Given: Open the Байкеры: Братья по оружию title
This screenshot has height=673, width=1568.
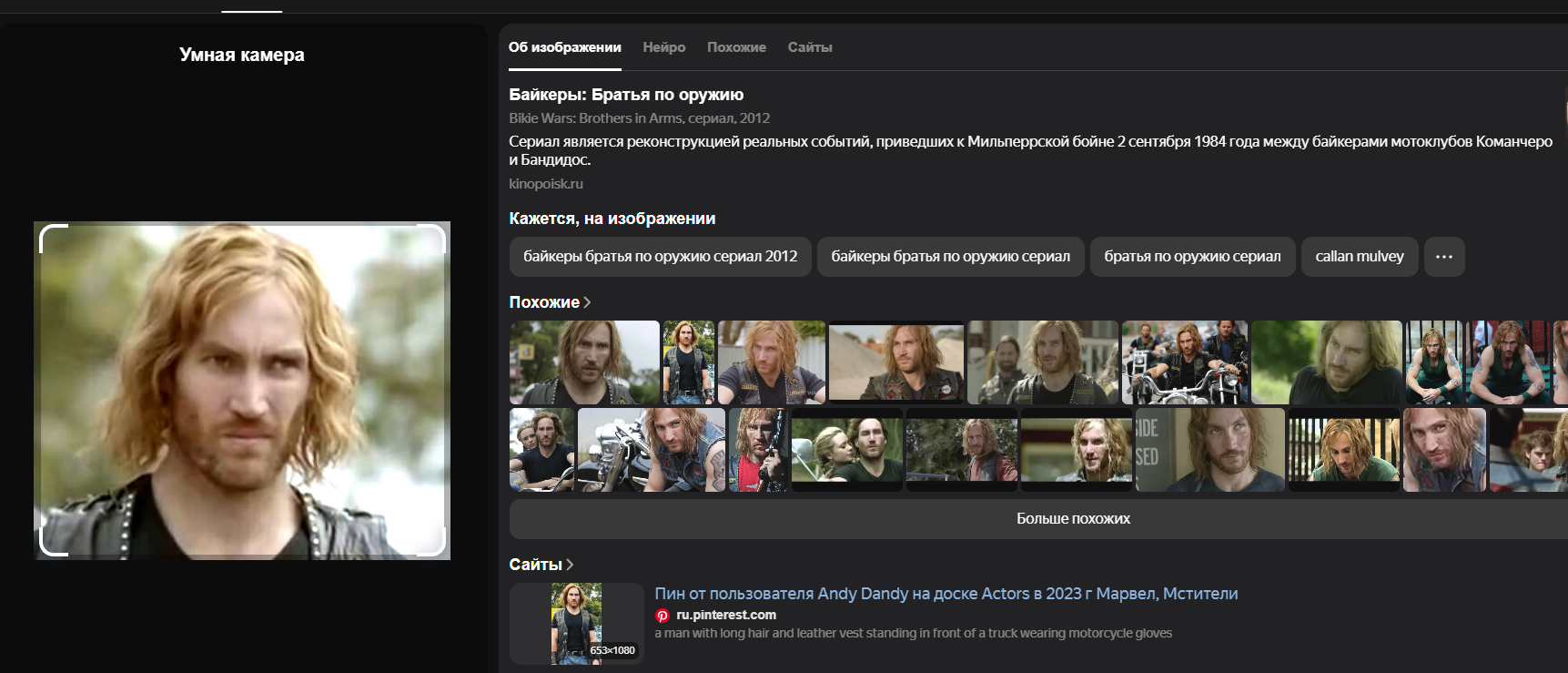Looking at the screenshot, I should click(626, 95).
